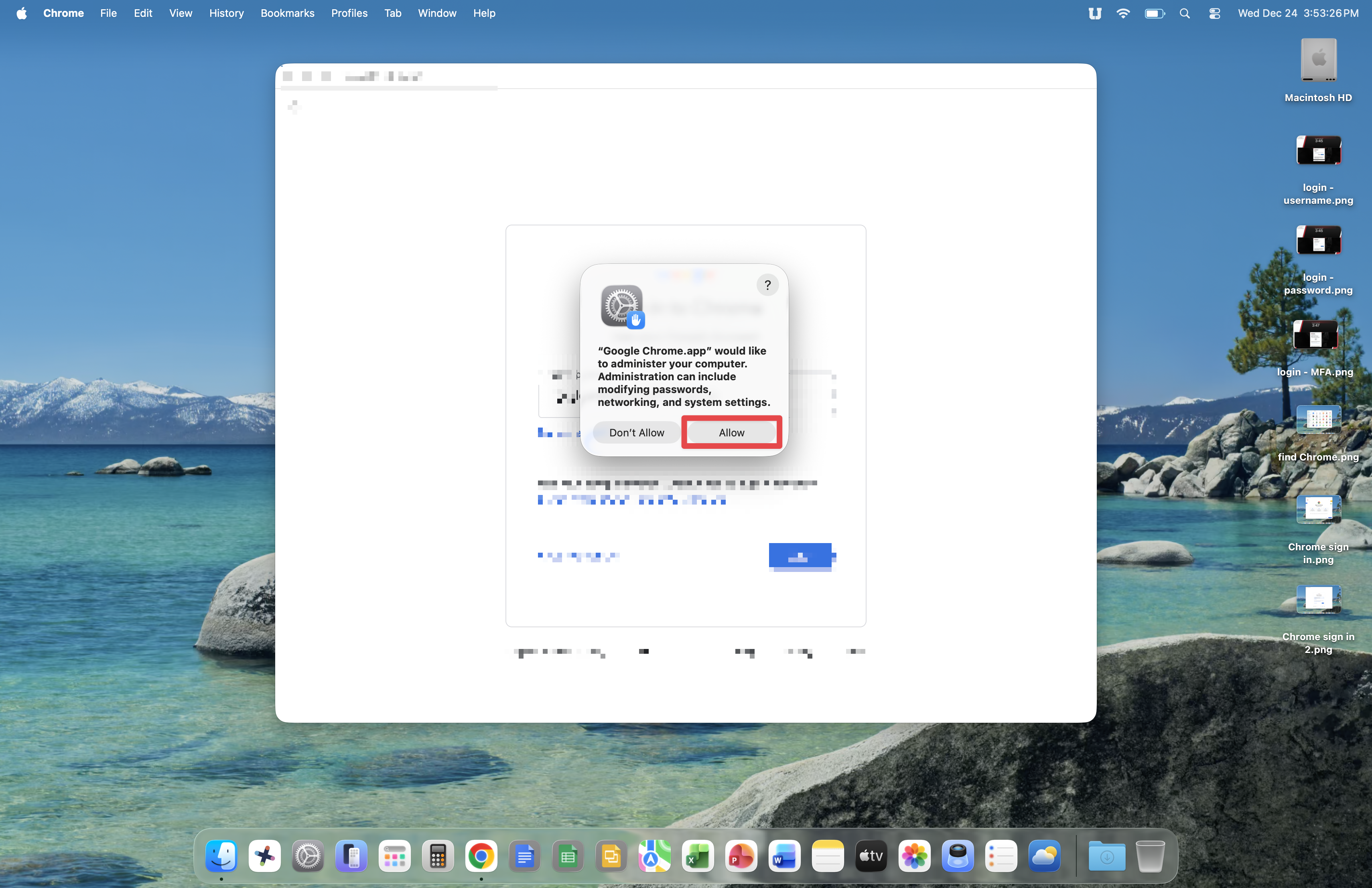Open Finder from the dock
Image resolution: width=1372 pixels, height=888 pixels.
(x=221, y=856)
